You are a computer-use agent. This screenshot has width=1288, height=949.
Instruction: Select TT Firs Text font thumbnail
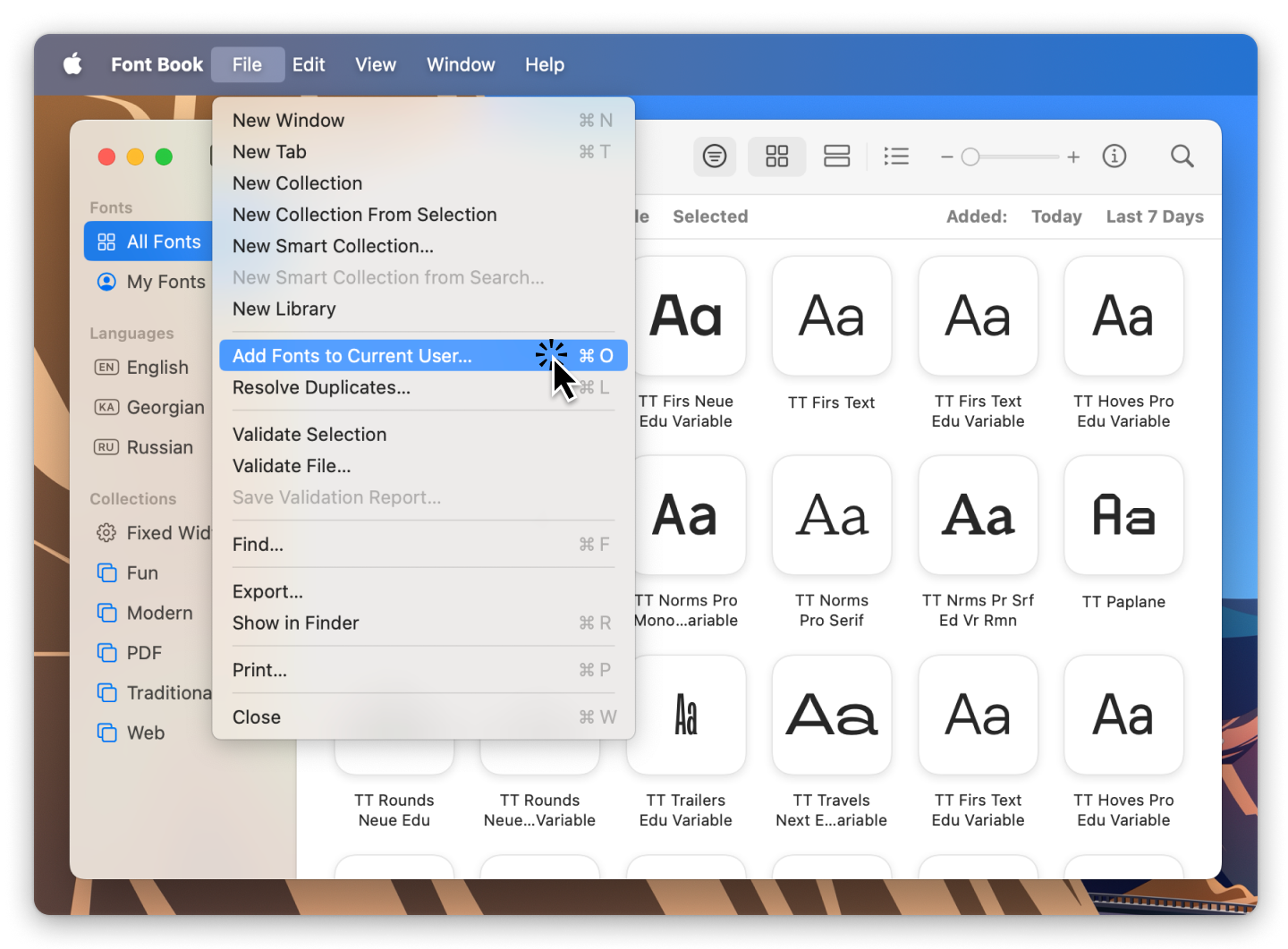[832, 317]
